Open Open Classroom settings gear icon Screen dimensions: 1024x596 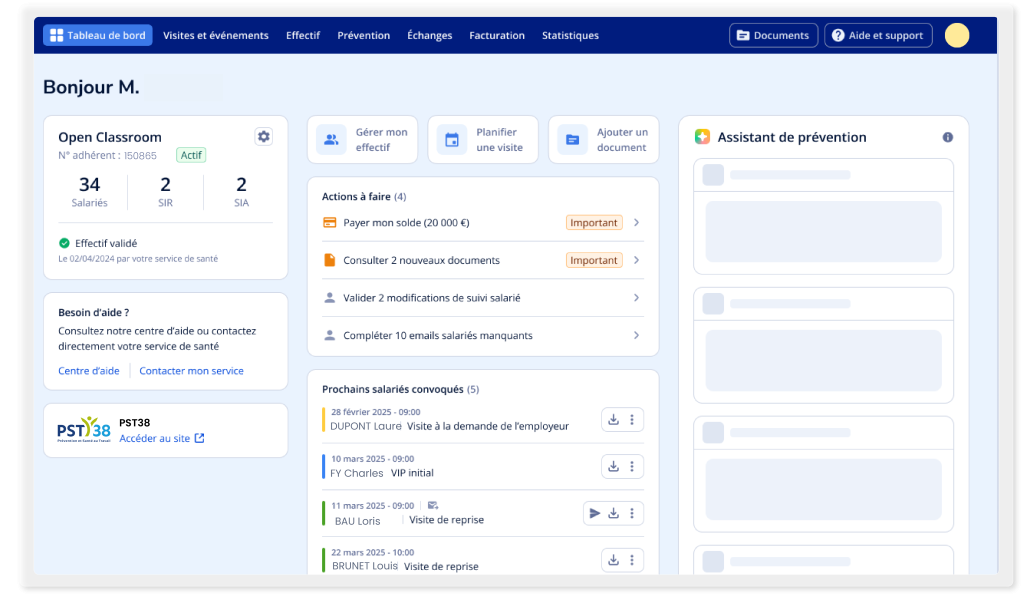(263, 137)
